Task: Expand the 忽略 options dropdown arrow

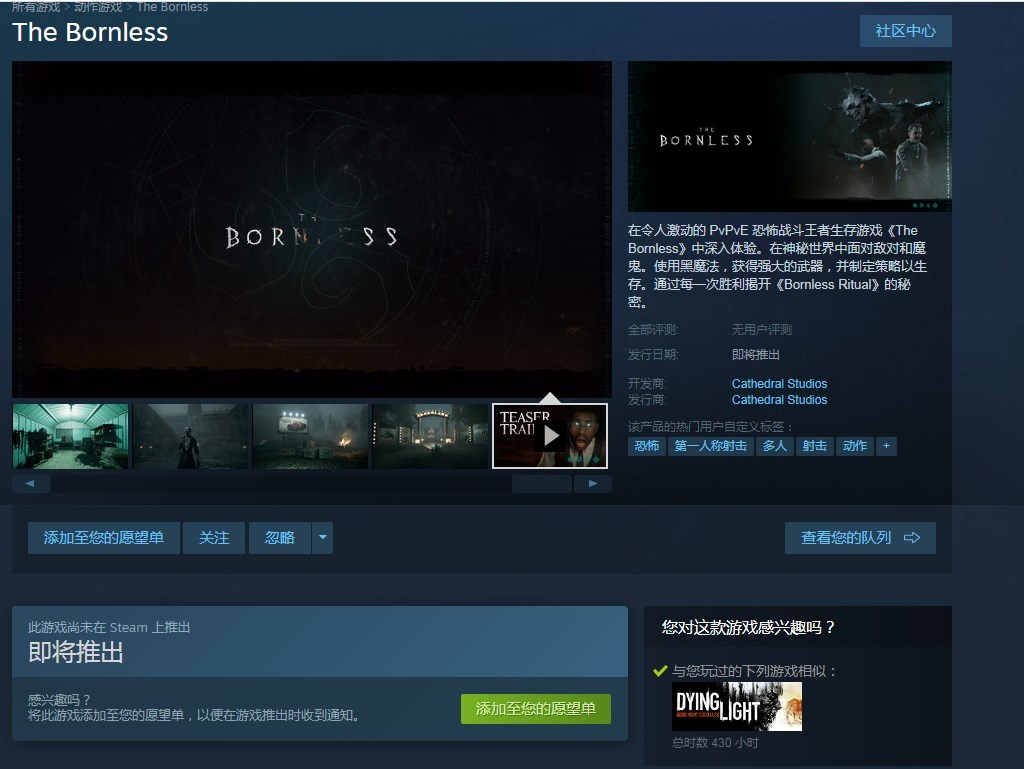Action: click(323, 538)
